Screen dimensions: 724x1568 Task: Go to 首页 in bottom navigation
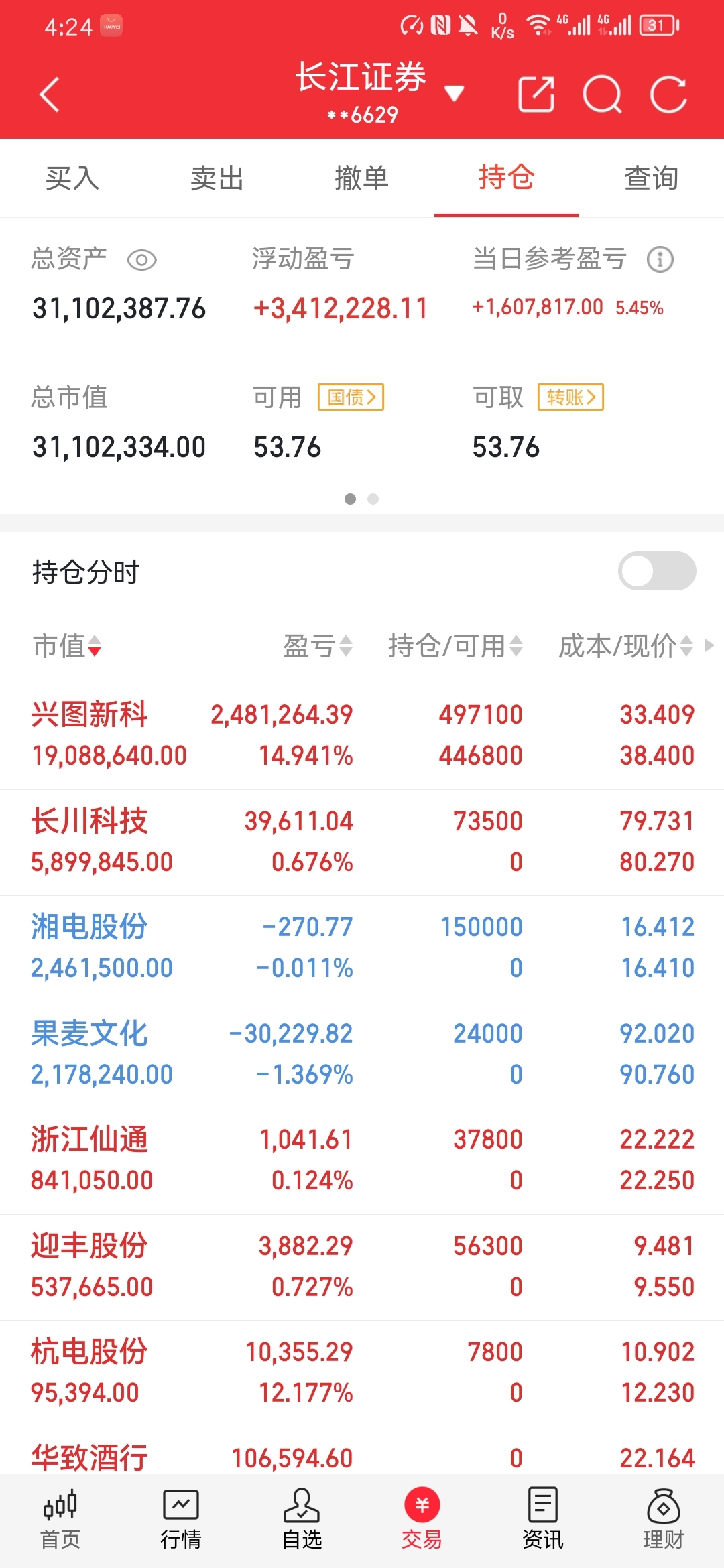[x=60, y=1520]
